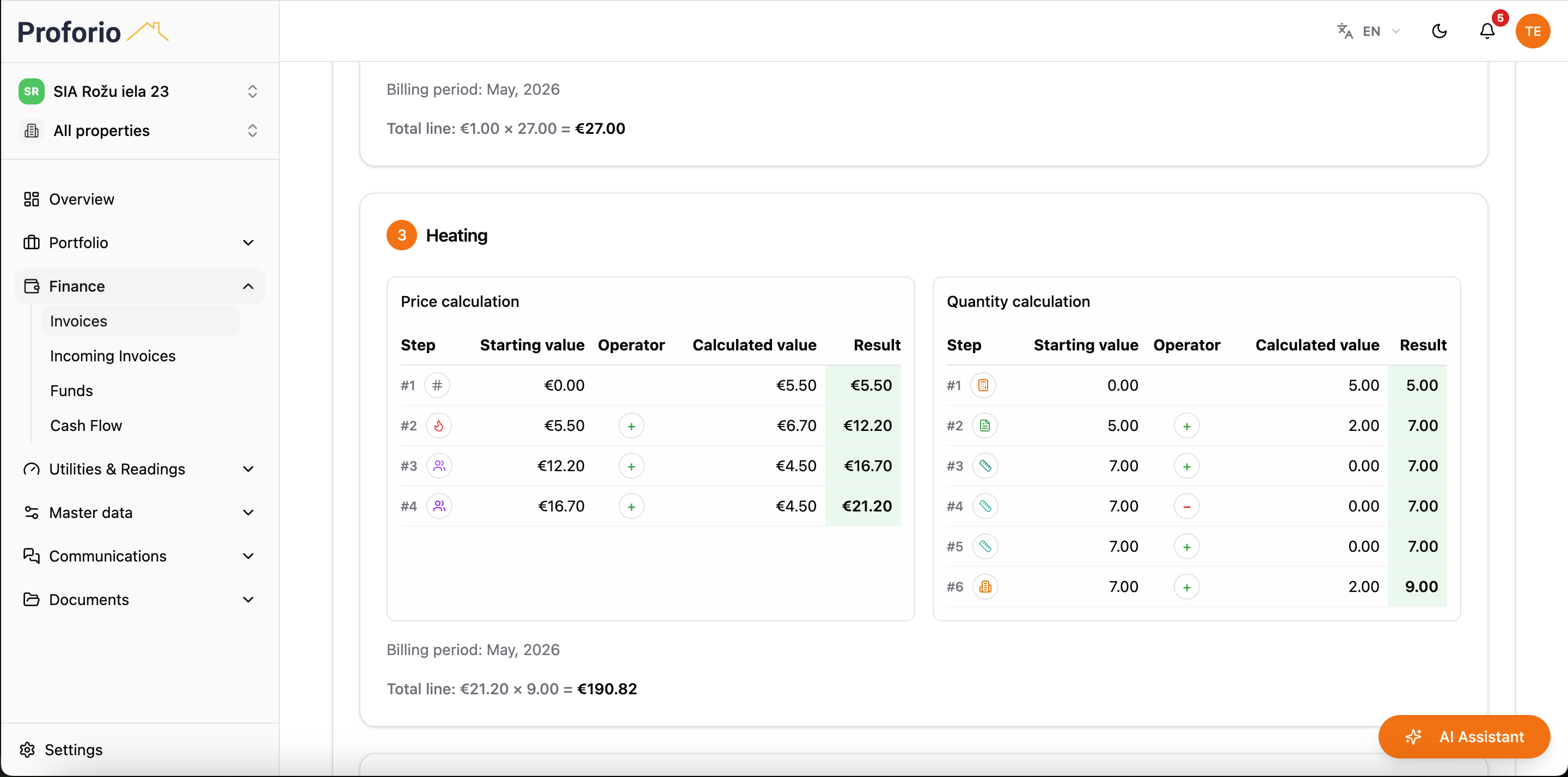The height and width of the screenshot is (777, 1568).
Task: Click quantity step #4 minus operator
Action: click(x=1186, y=506)
